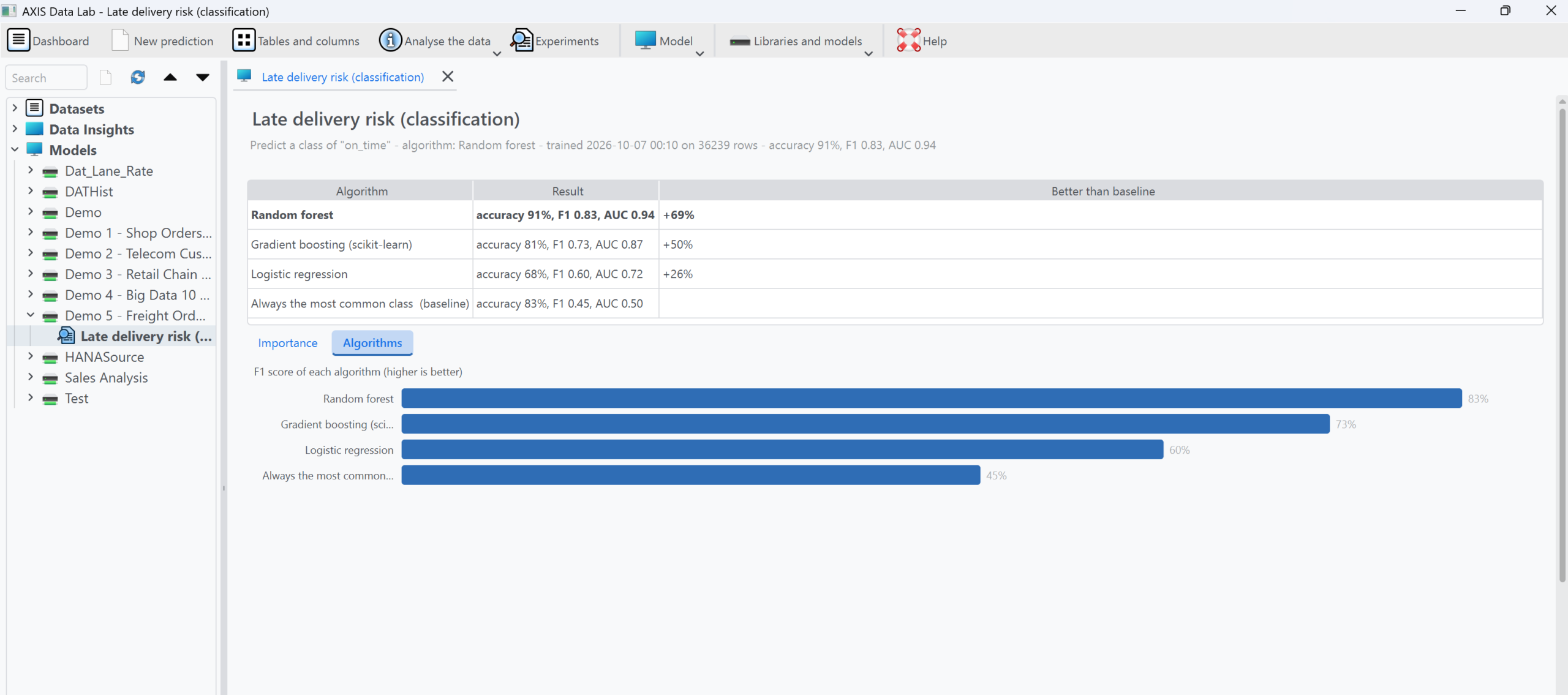Select Demo 3 - Retail Chain item
The width and height of the screenshot is (1568, 695).
pyautogui.click(x=138, y=275)
